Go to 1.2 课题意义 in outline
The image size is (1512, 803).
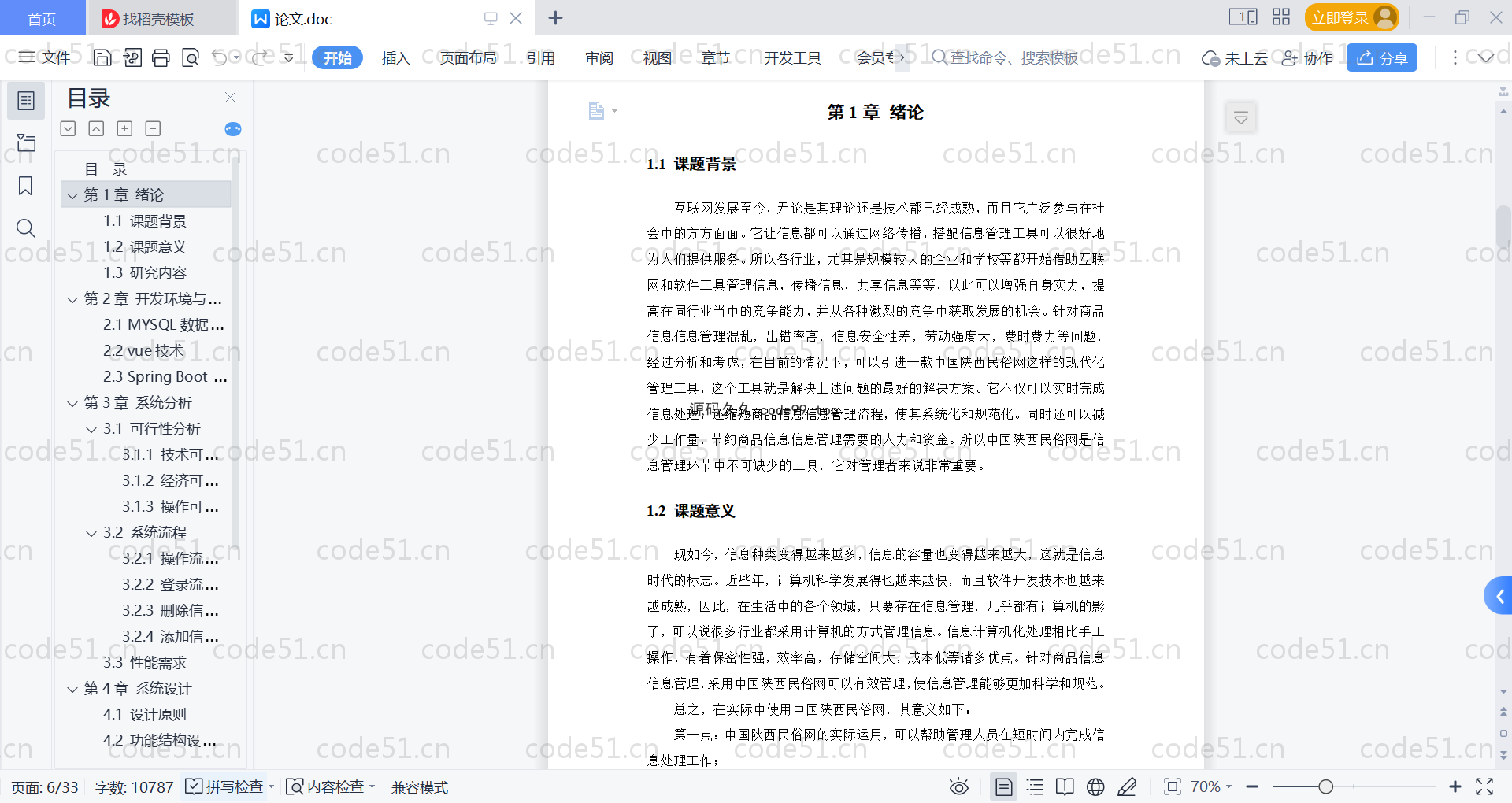click(145, 247)
